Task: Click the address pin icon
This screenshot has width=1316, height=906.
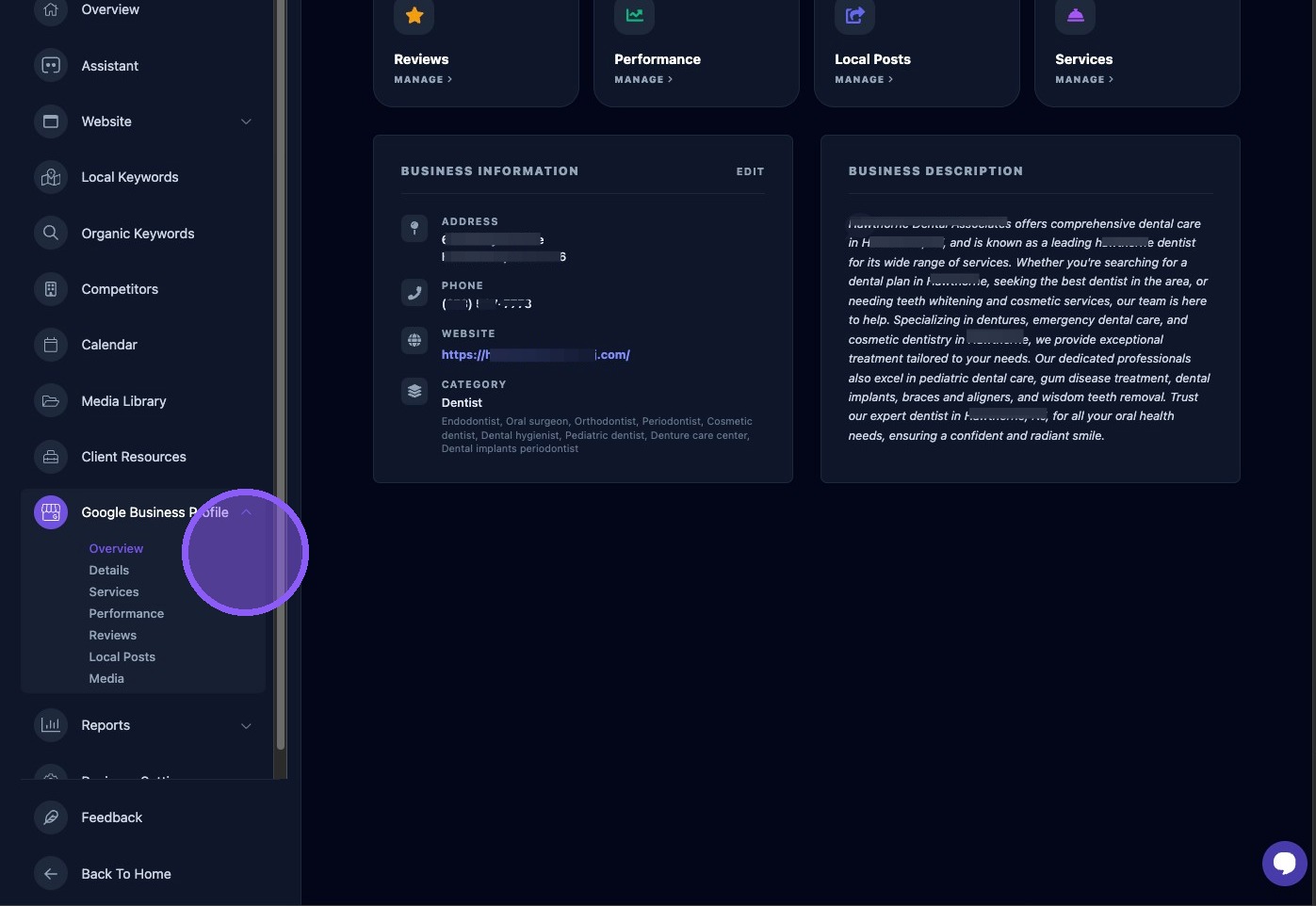Action: [414, 228]
